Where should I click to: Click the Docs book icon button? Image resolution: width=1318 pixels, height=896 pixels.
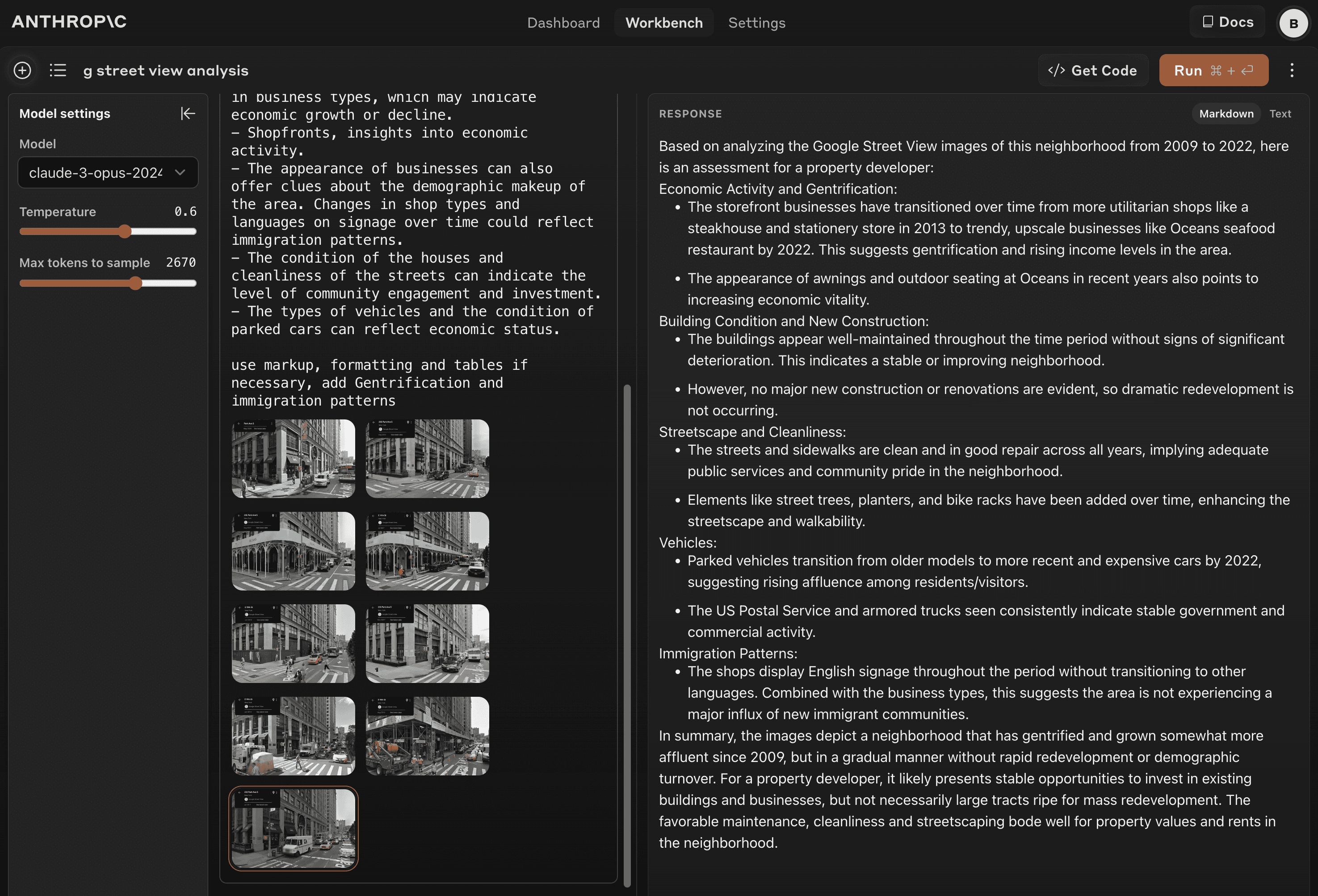tap(1227, 22)
